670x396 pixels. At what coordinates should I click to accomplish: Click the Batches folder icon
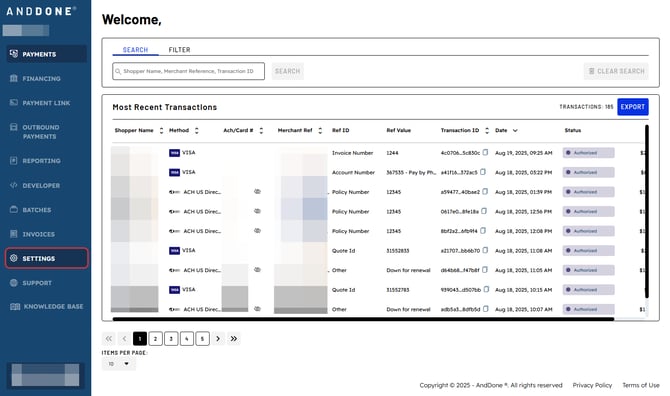[x=14, y=210]
